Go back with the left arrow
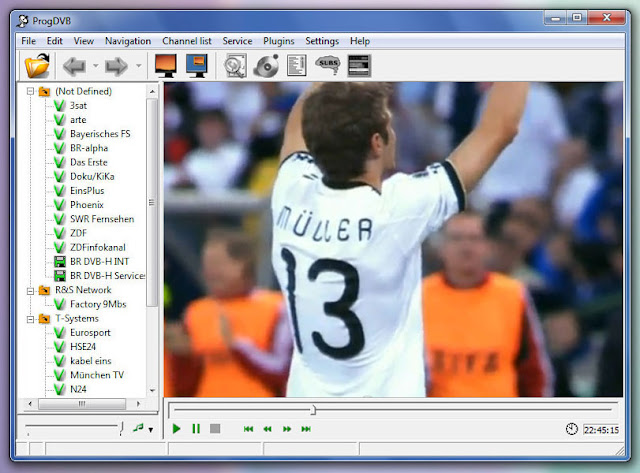Screen dimensions: 640x473 (x=74, y=66)
